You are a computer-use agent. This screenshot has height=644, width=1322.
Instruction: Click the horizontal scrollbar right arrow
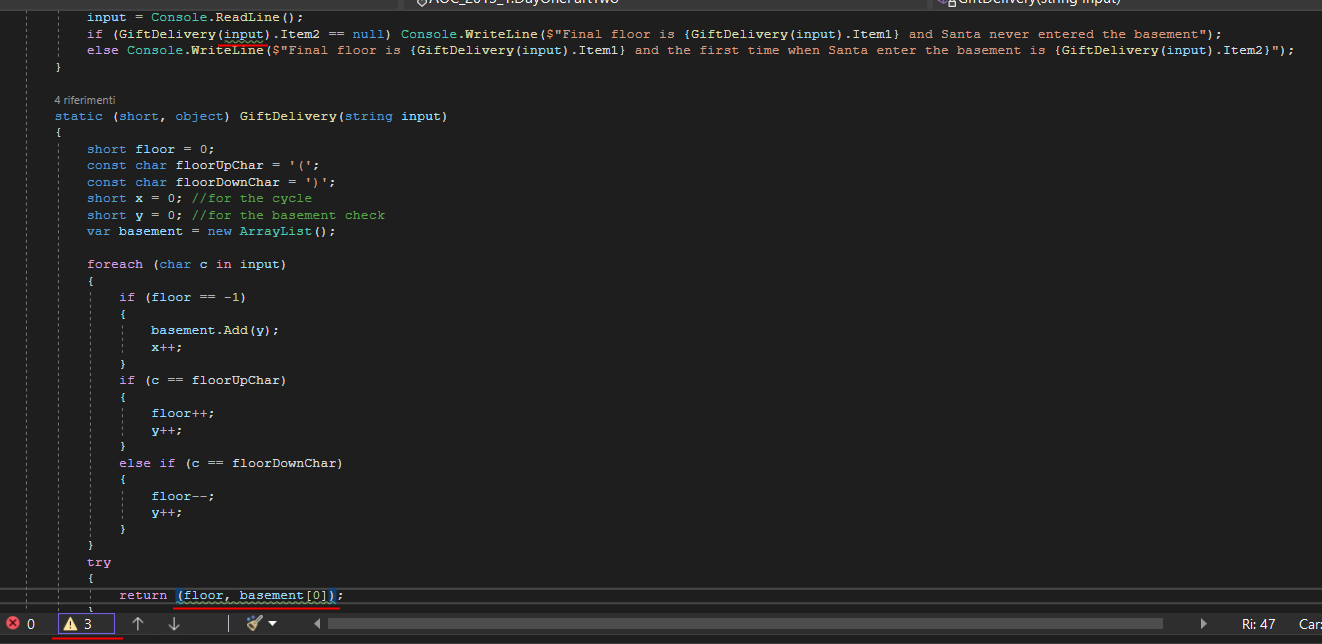1204,624
